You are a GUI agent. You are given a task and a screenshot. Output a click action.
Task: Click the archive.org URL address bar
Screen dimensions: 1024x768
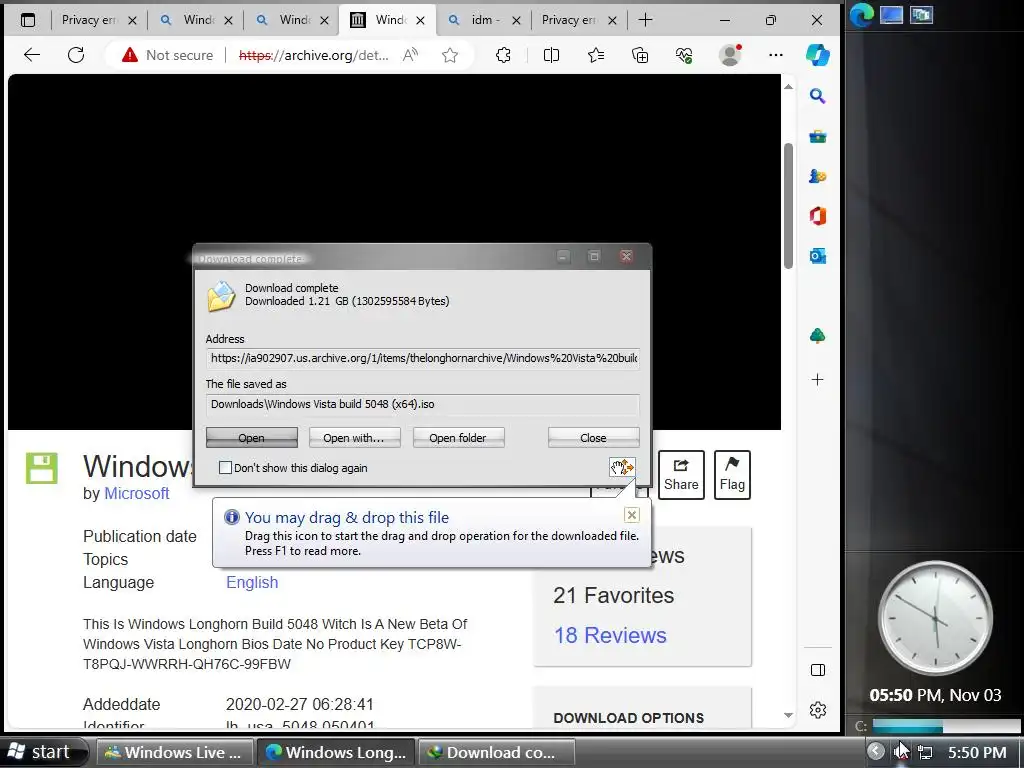point(313,56)
